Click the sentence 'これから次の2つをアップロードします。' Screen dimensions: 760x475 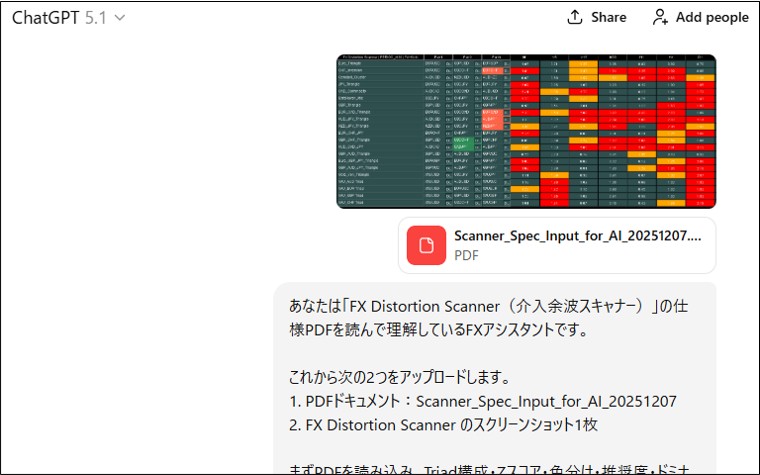click(400, 377)
